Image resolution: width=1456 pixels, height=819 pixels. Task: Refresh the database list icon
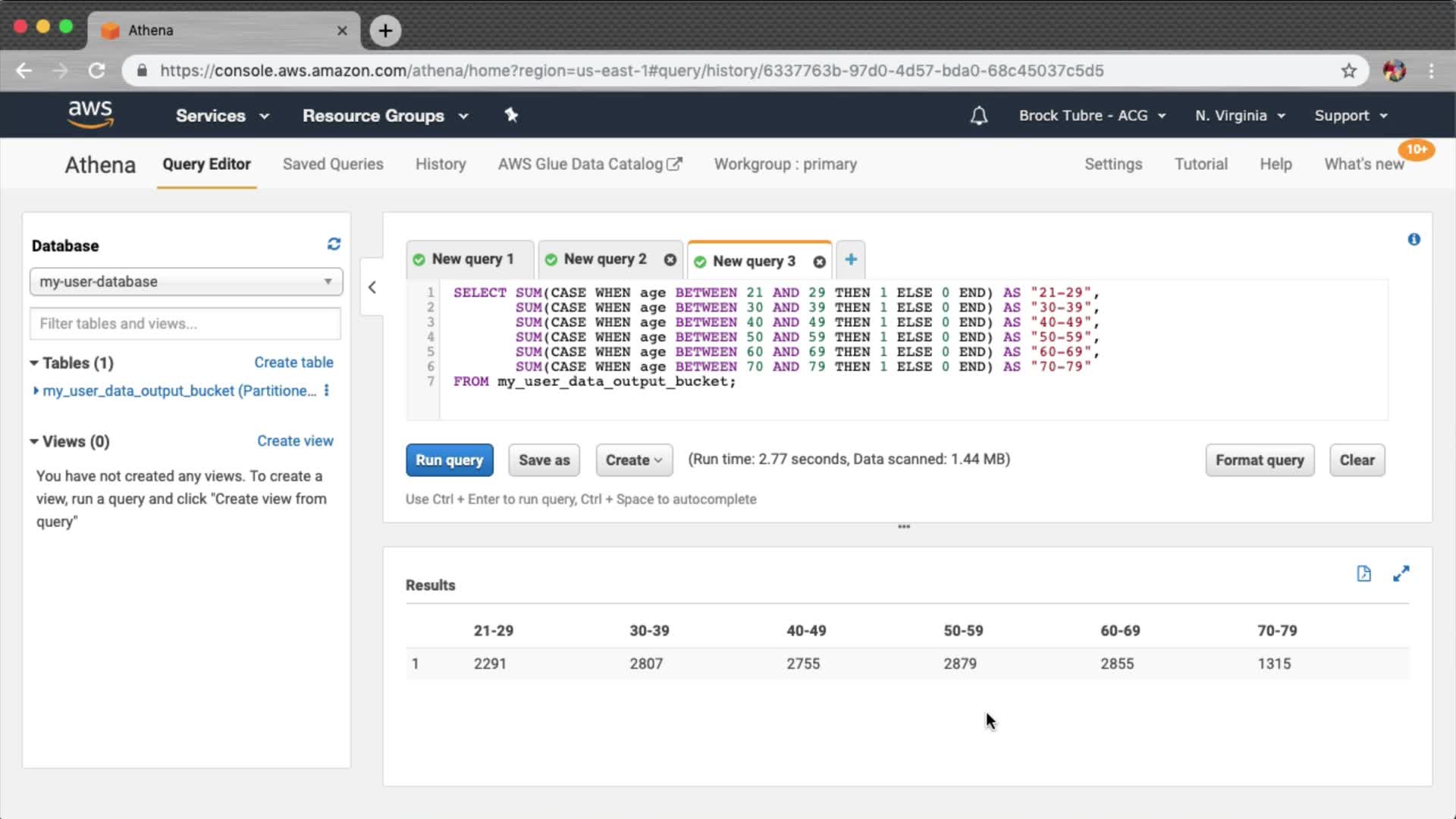[x=334, y=244]
